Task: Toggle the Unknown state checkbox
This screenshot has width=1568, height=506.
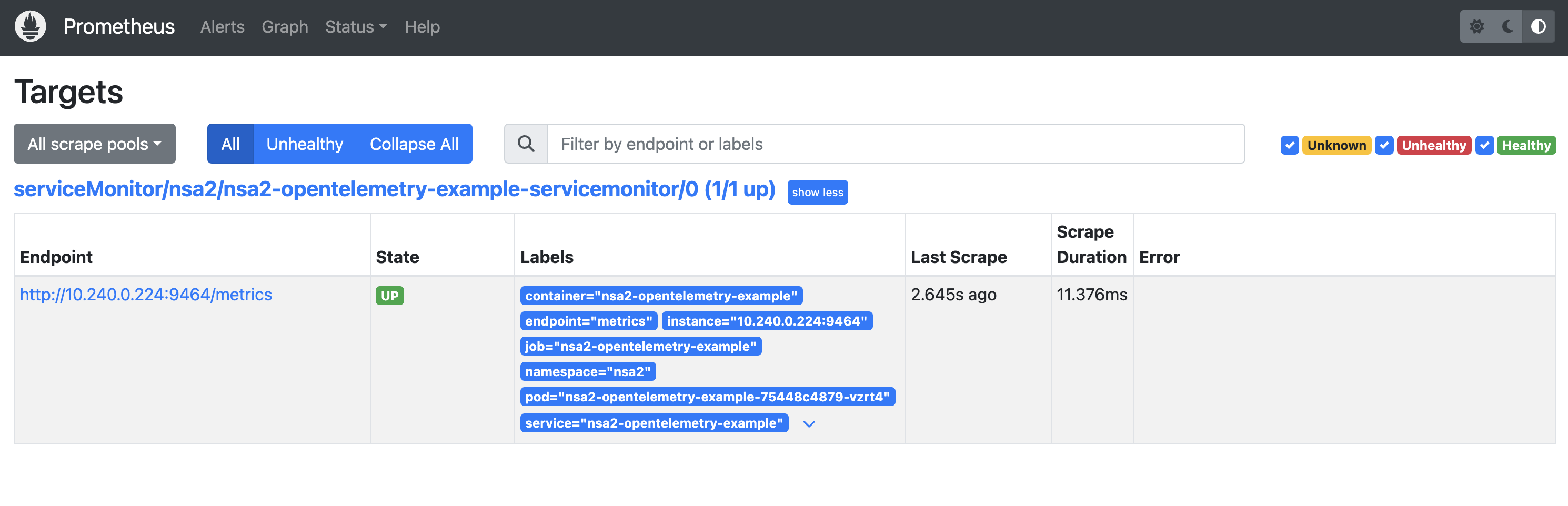Action: coord(1289,145)
